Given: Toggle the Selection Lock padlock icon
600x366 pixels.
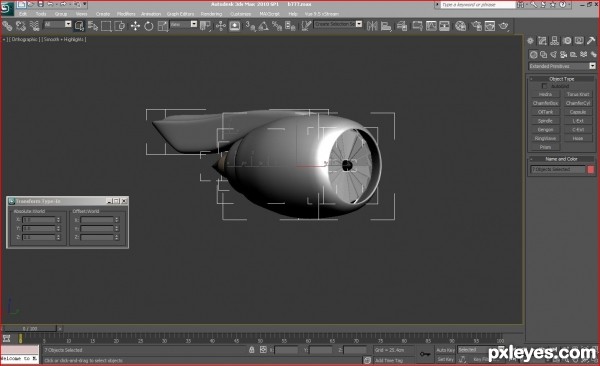Looking at the screenshot, I should point(251,350).
